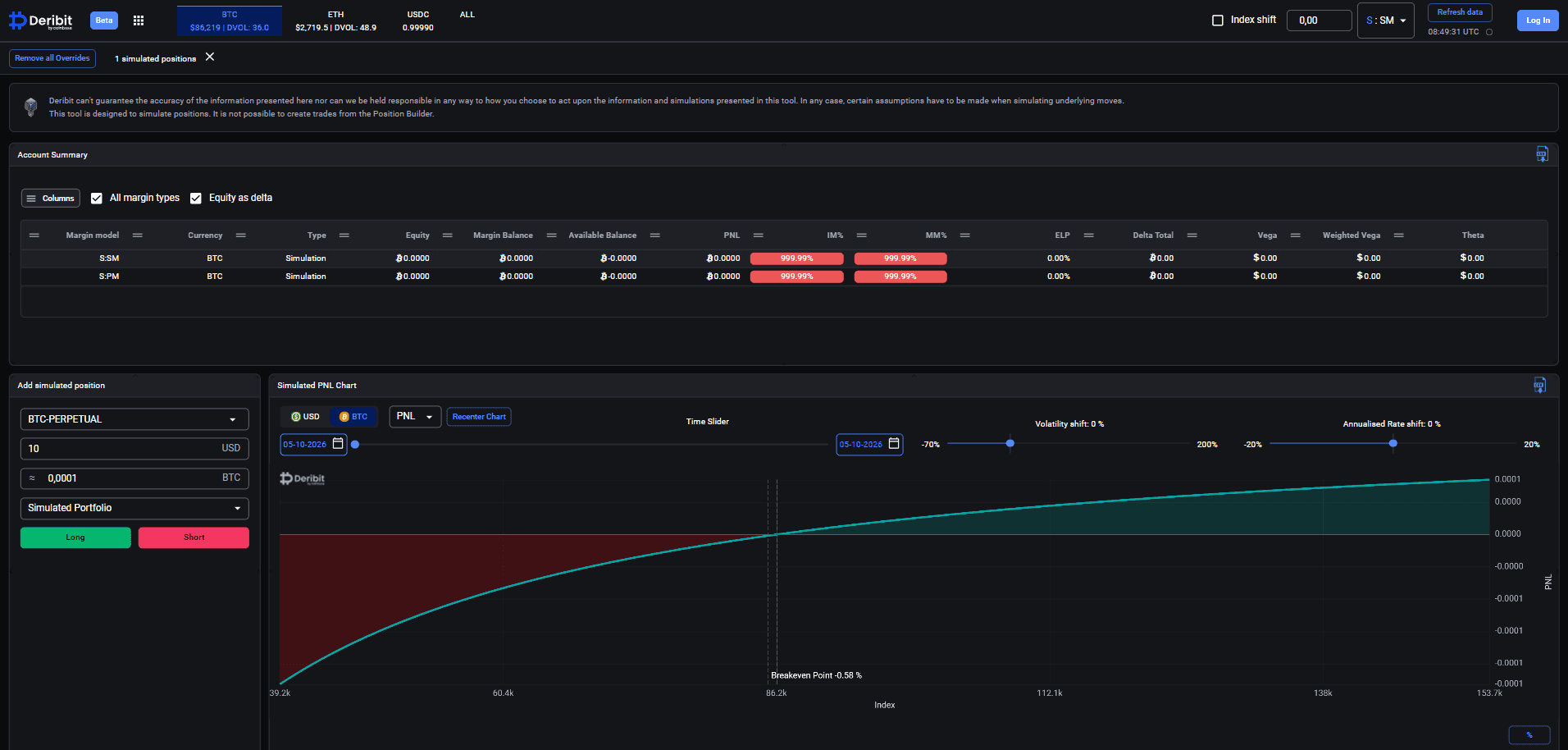The image size is (1568, 750).
Task: Click the Short button
Action: [194, 537]
